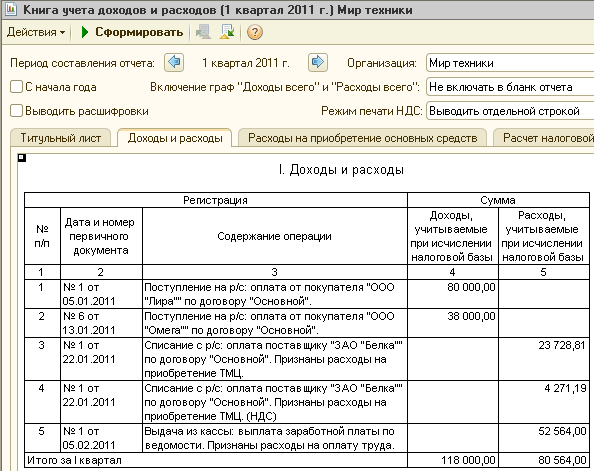Click the restore settings icon with green arrow

click(227, 32)
